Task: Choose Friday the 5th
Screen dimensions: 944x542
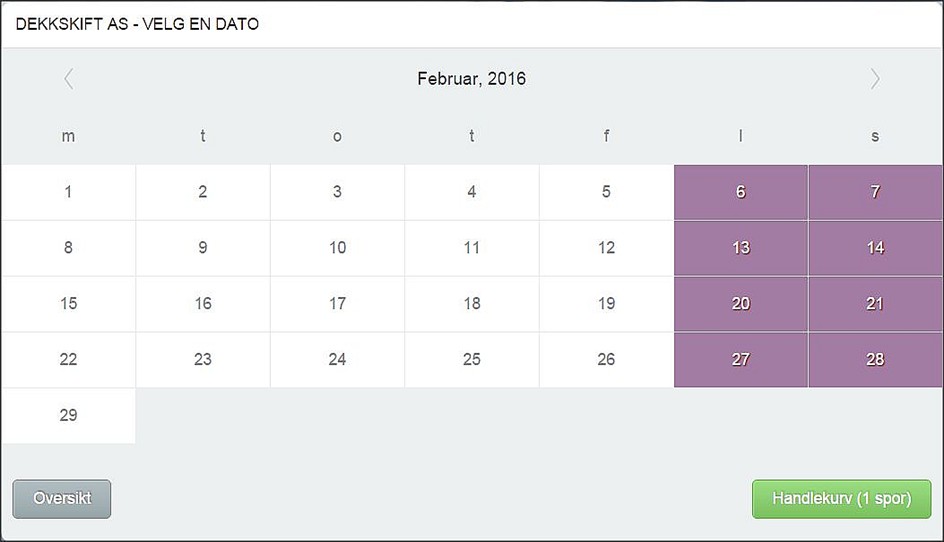Action: pos(606,192)
